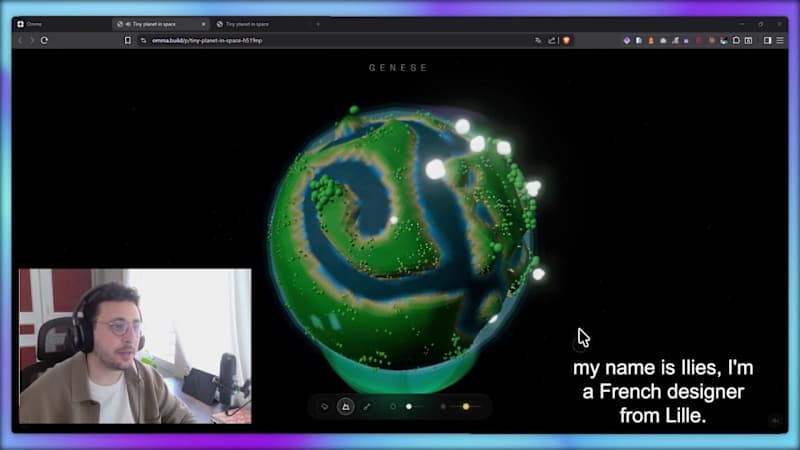Click the bookmark icon left of the address bar
Screen dimensions: 800x450
(128, 40)
